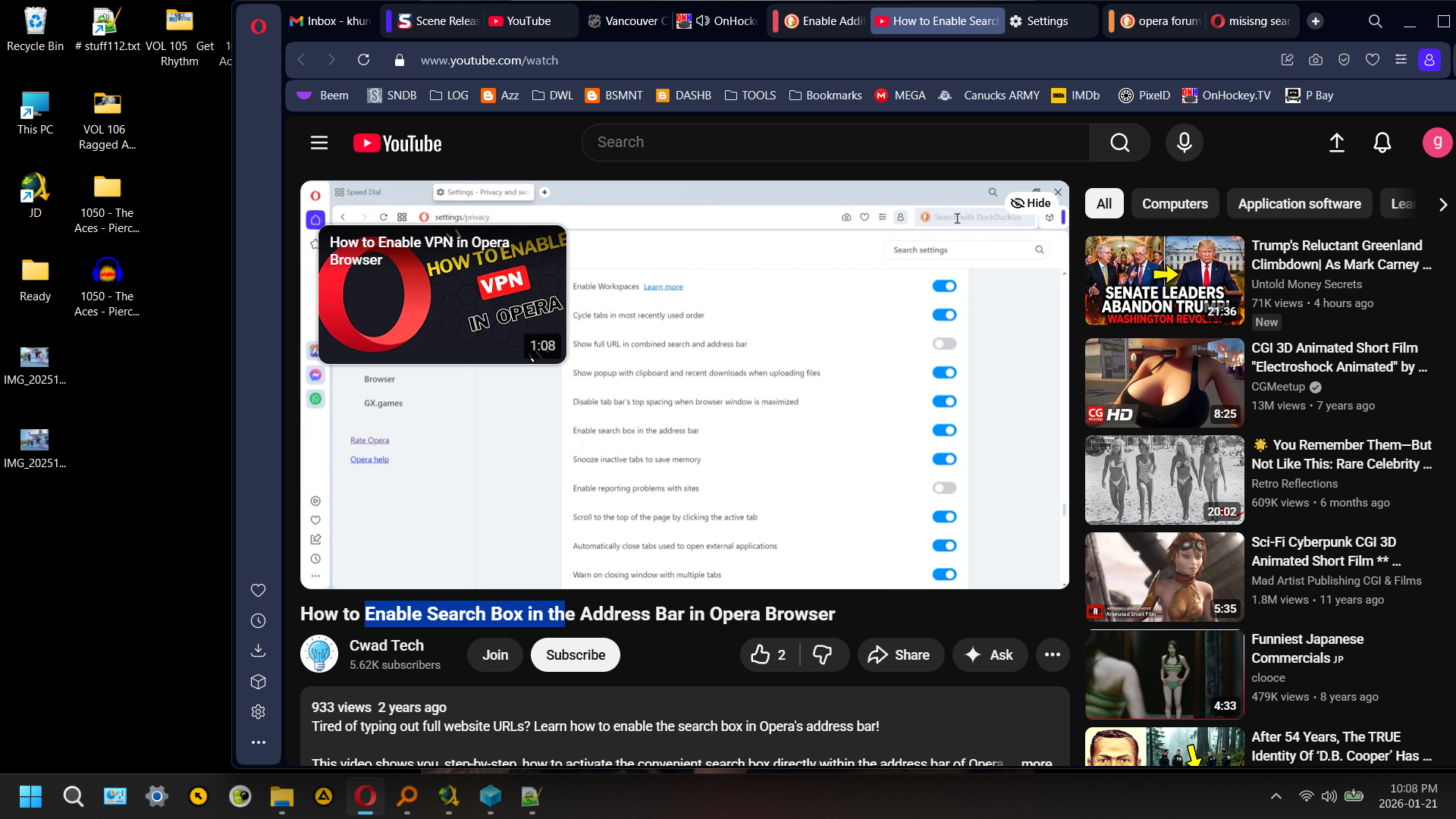
Task: Expand description with more link
Action: tap(1036, 761)
